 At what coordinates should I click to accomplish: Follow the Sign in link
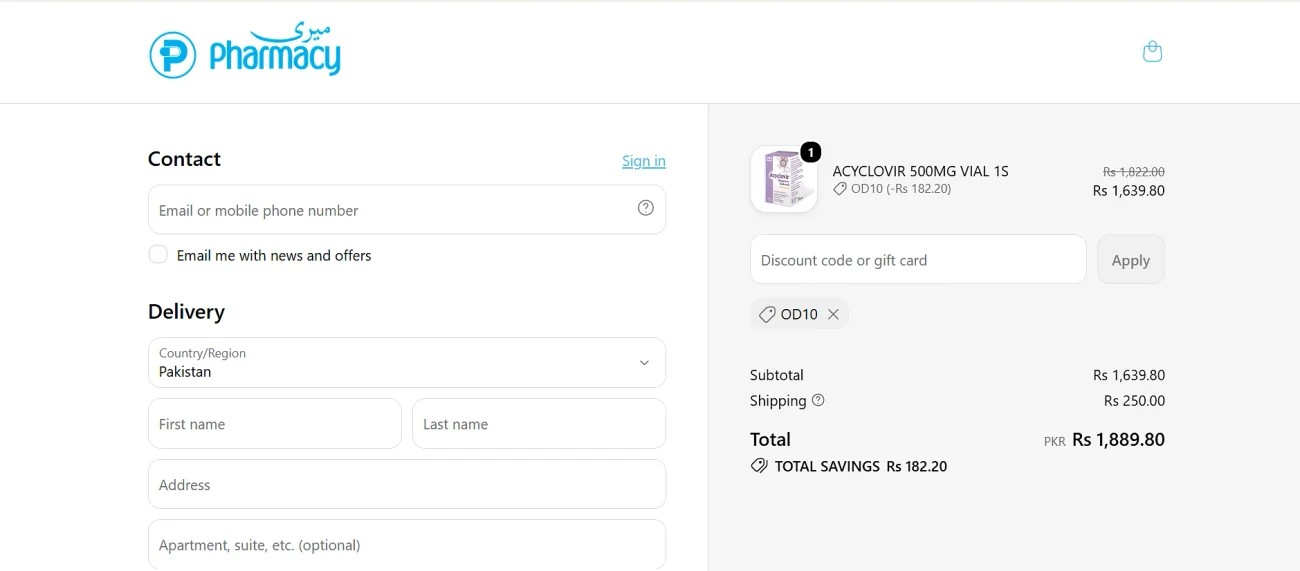click(x=644, y=161)
